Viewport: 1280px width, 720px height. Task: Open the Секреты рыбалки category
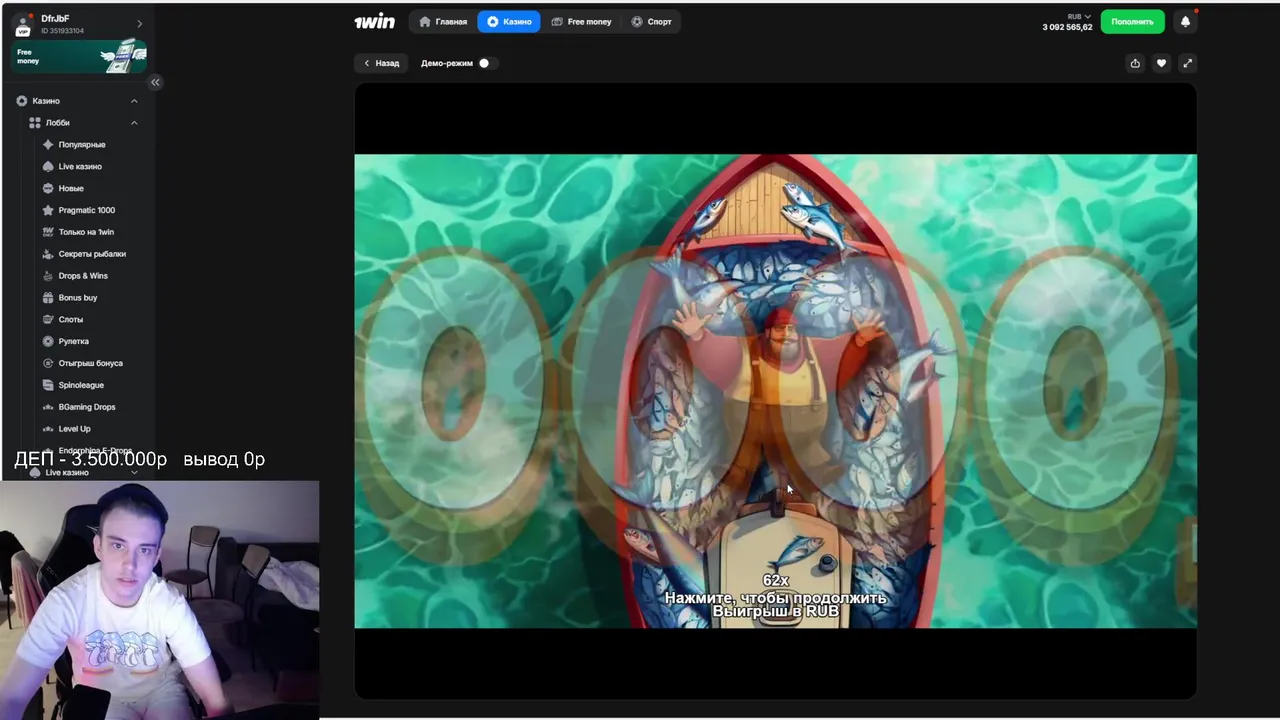click(x=91, y=254)
